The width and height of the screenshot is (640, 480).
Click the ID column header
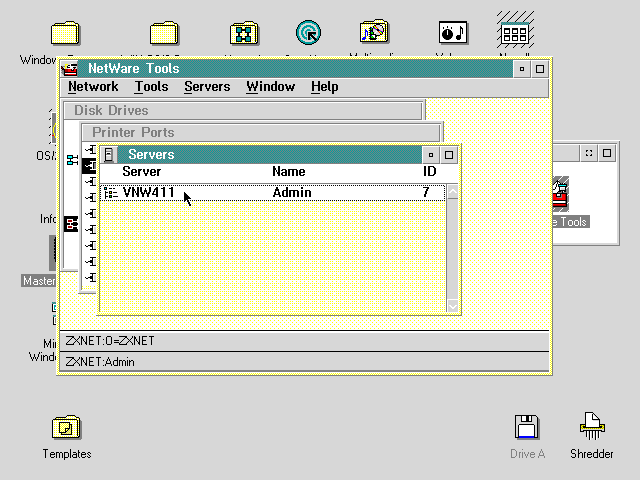pyautogui.click(x=429, y=171)
